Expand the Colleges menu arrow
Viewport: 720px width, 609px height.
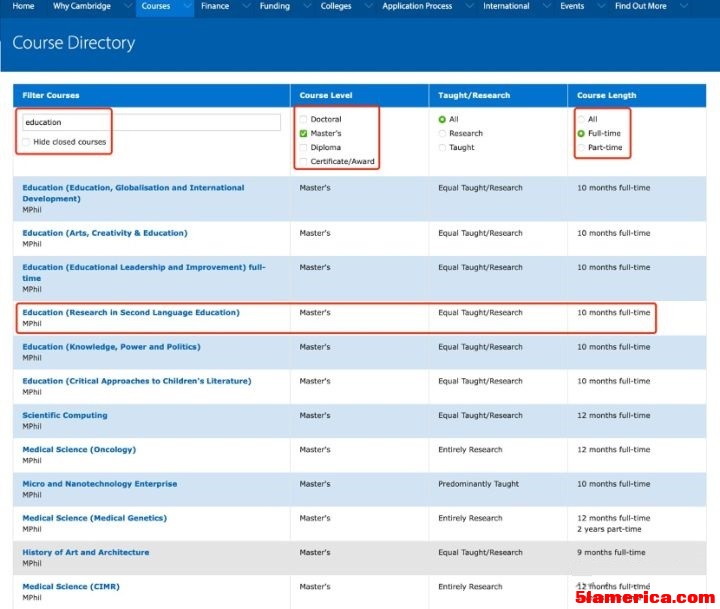coord(368,6)
